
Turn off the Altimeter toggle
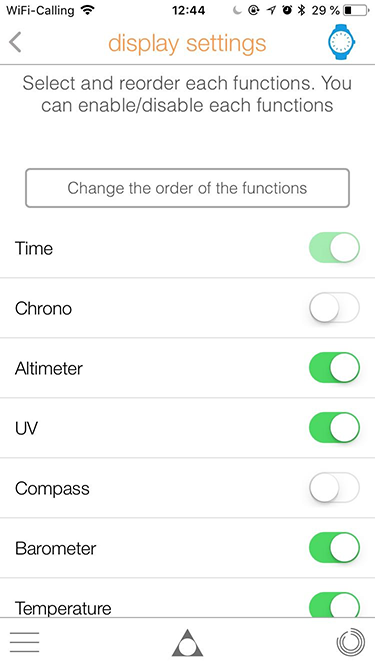click(x=334, y=368)
